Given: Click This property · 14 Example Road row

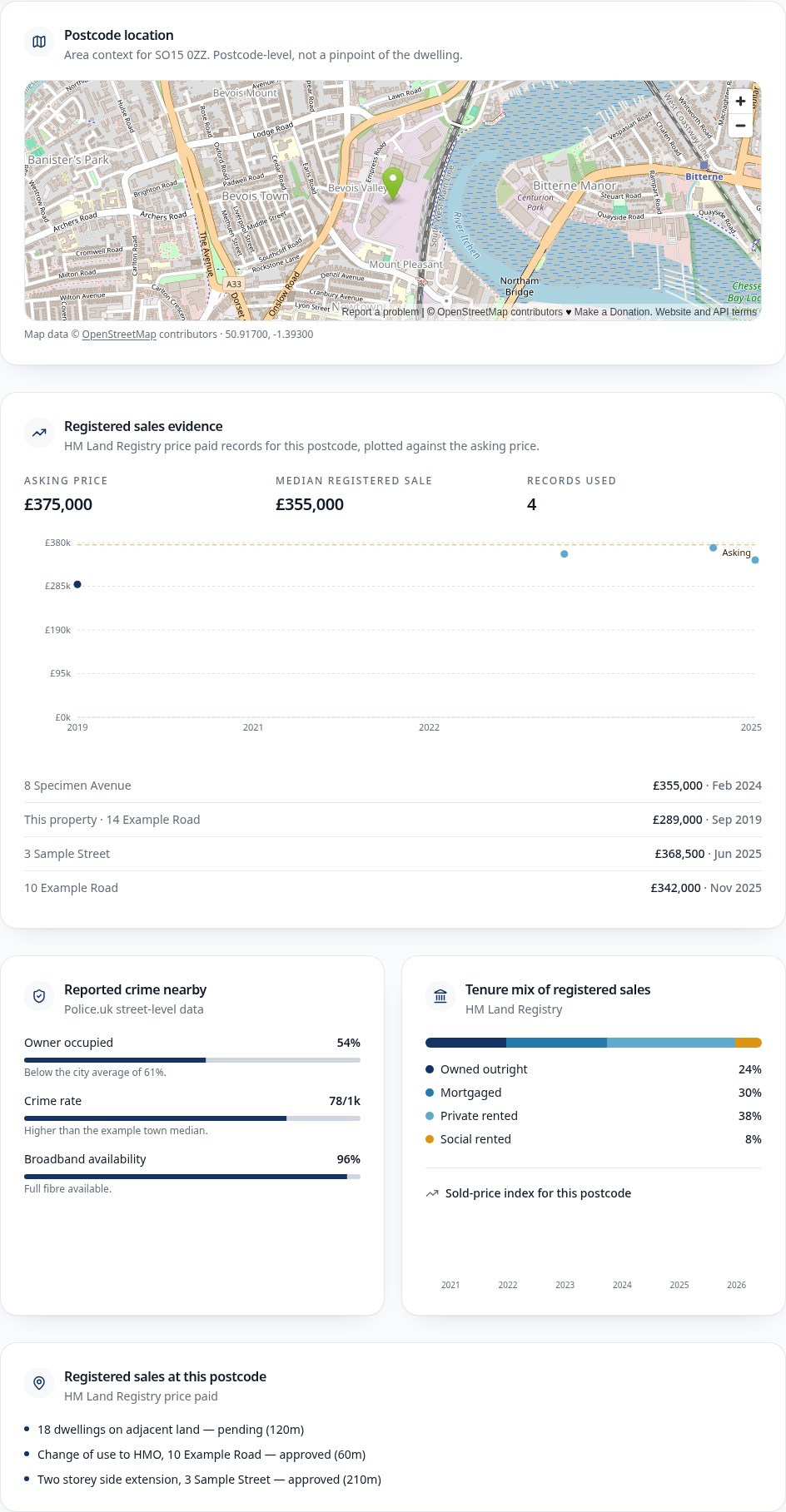Looking at the screenshot, I should [x=393, y=820].
